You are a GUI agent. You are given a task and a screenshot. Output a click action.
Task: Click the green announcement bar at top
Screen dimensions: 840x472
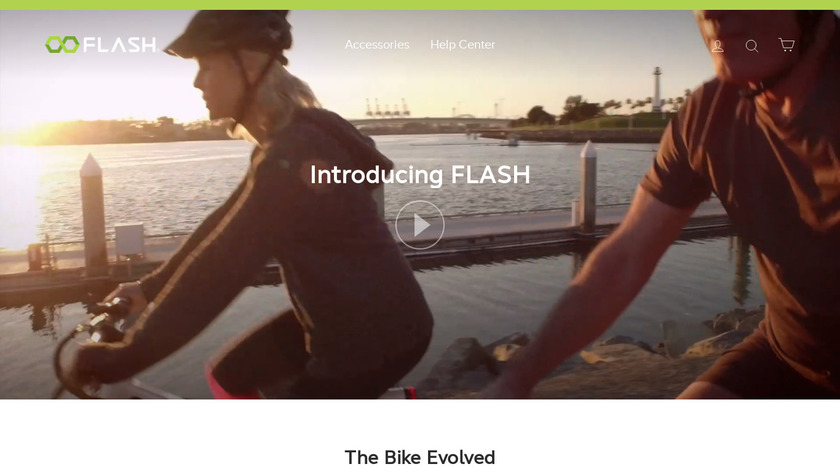pyautogui.click(x=420, y=5)
